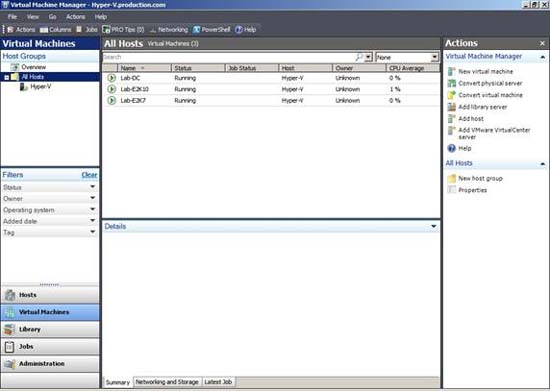Sort by CPU Average column header
The width and height of the screenshot is (550, 391).
point(412,68)
